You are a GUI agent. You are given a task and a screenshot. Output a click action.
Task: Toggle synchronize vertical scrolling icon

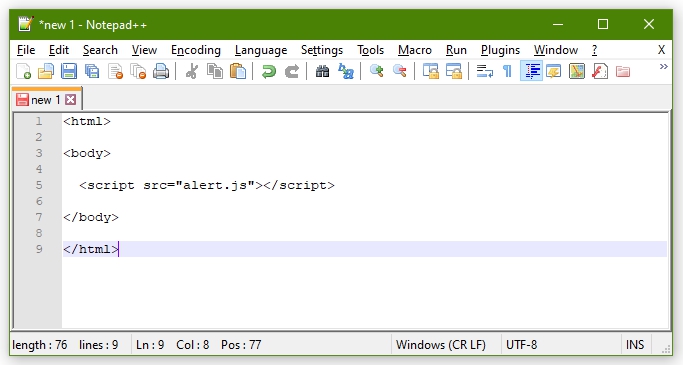431,71
